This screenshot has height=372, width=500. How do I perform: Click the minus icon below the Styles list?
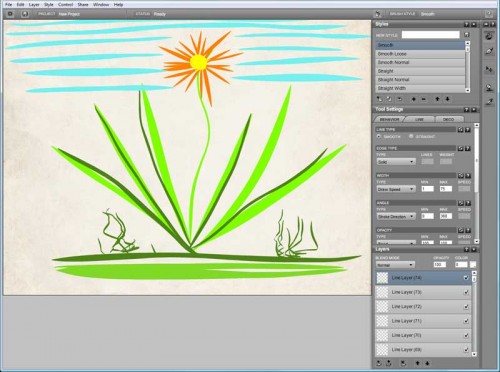point(423,99)
